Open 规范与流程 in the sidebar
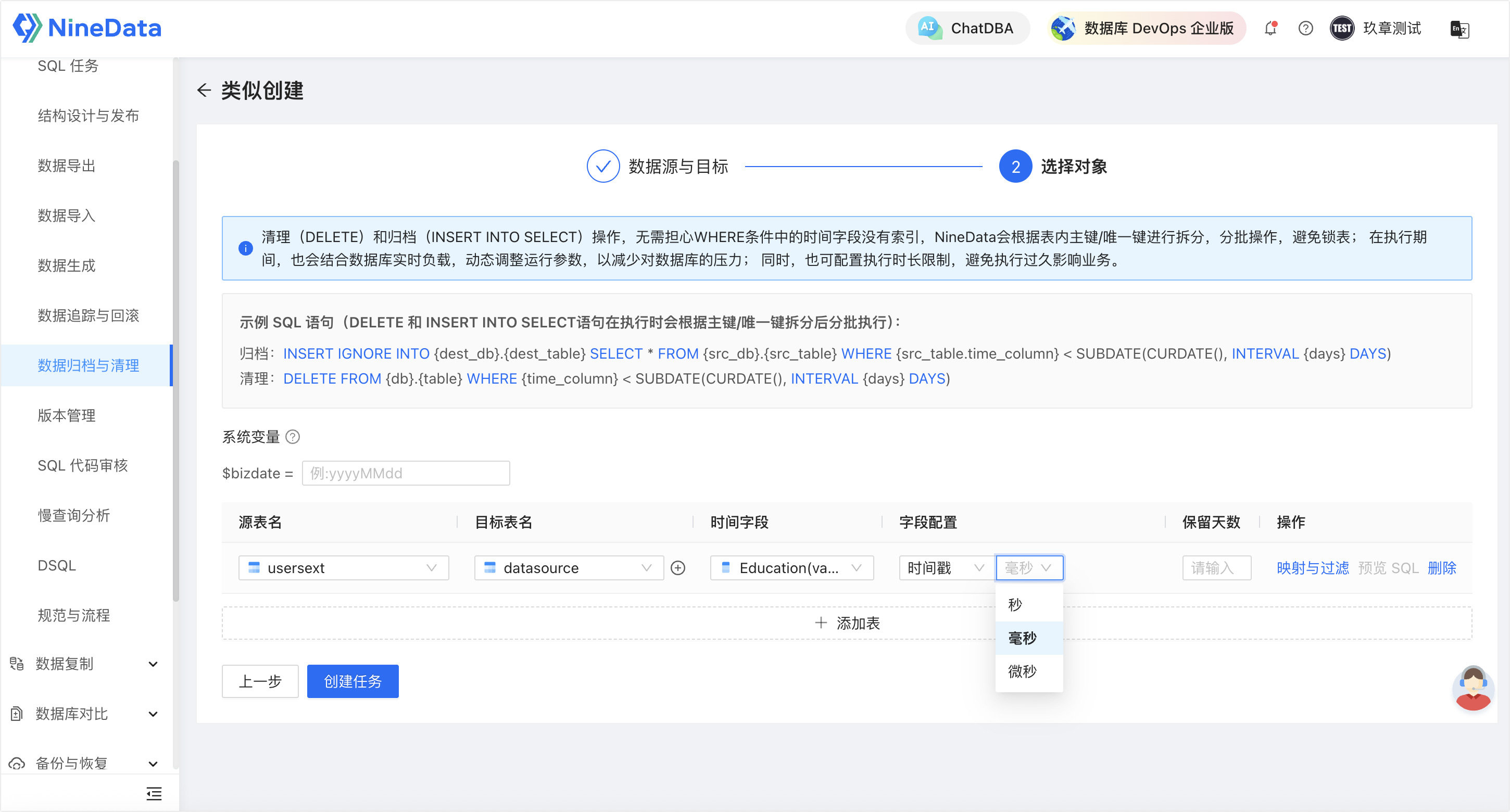Viewport: 1510px width, 812px height. (x=73, y=615)
